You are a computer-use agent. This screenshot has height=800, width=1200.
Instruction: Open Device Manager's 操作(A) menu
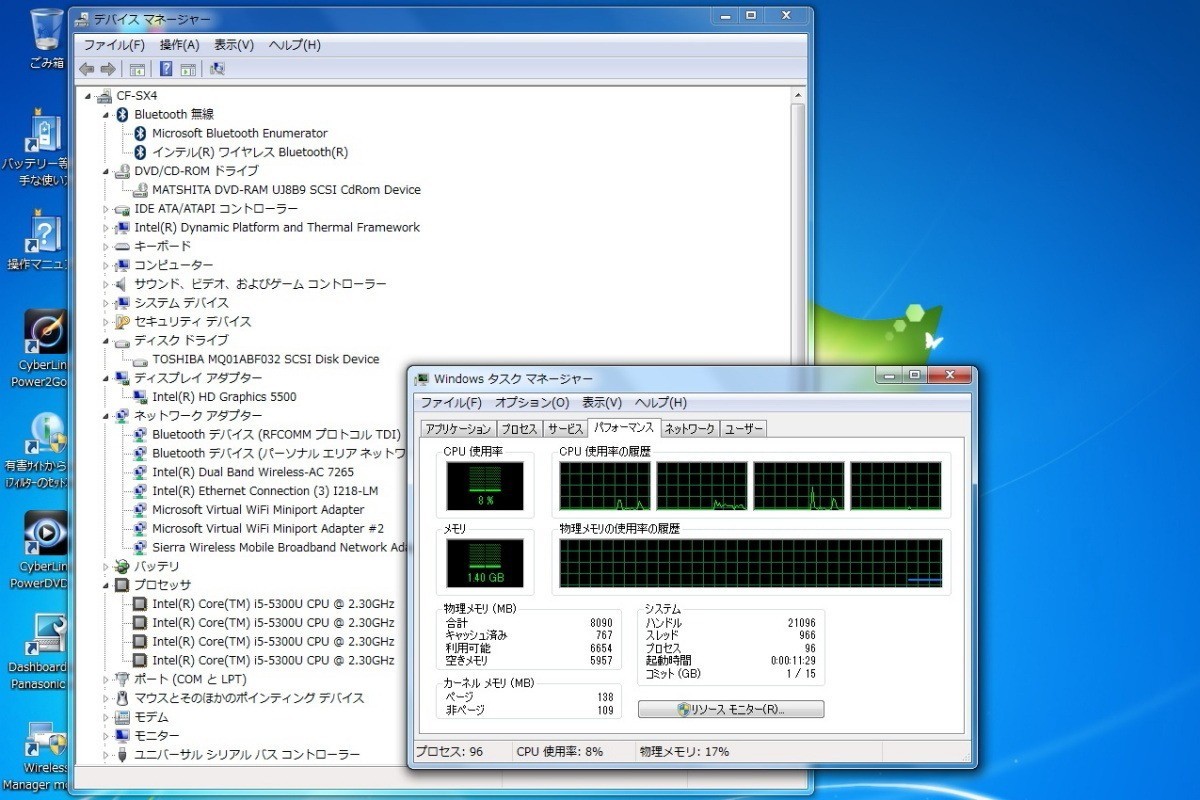(180, 45)
